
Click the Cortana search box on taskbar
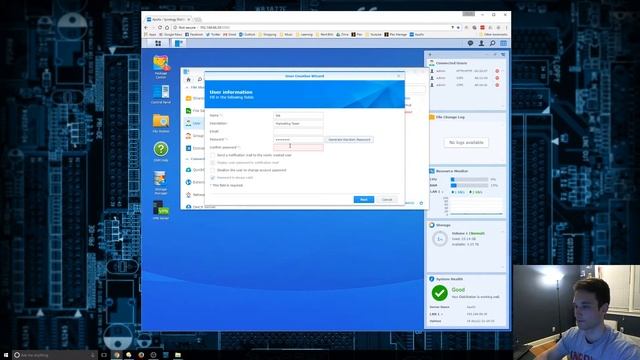pyautogui.click(x=55, y=355)
